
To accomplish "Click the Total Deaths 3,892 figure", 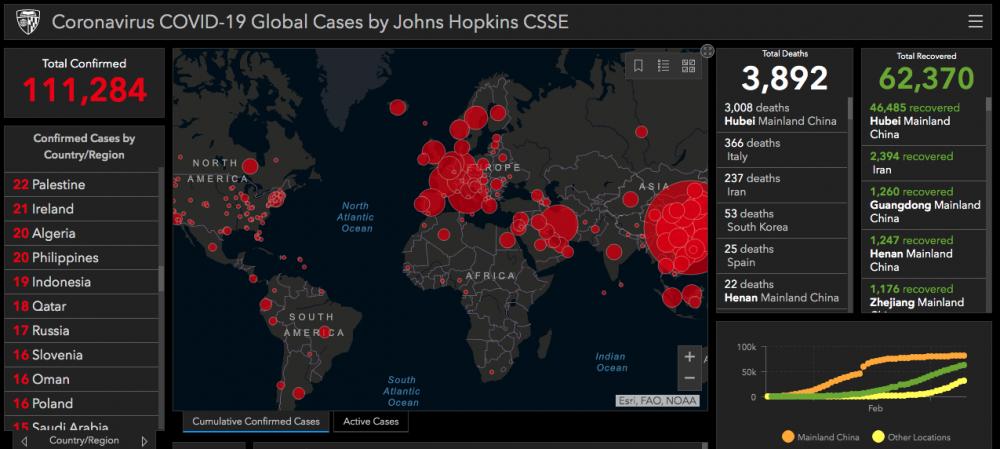I will 784,78.
